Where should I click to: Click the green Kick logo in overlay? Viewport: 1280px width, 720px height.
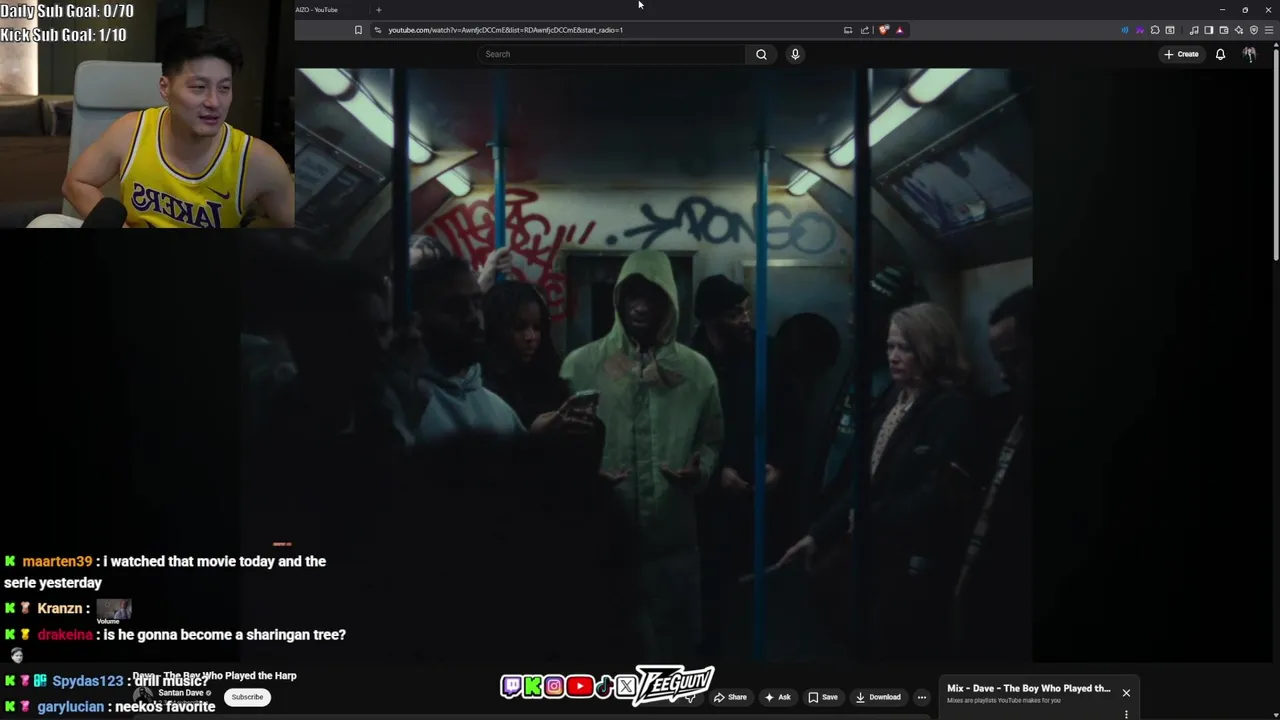point(532,686)
